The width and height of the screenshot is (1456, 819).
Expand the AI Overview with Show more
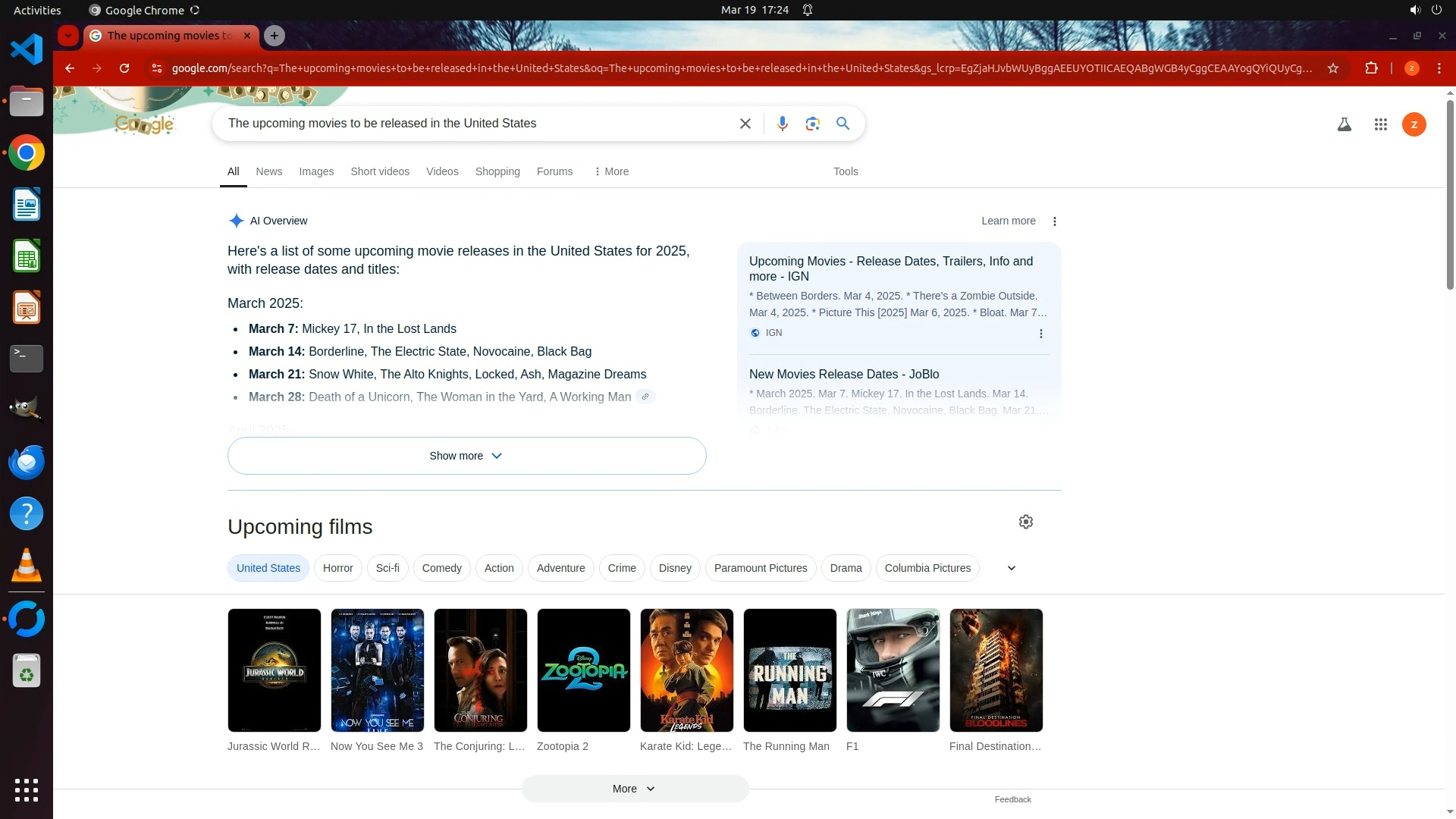pos(466,456)
